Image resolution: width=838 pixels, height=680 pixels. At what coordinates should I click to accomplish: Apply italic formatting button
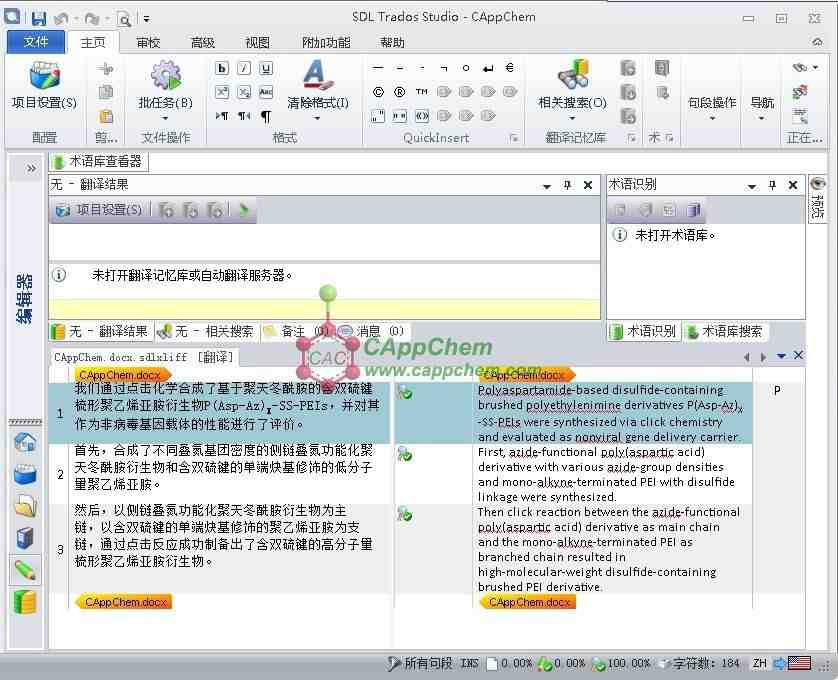point(244,68)
